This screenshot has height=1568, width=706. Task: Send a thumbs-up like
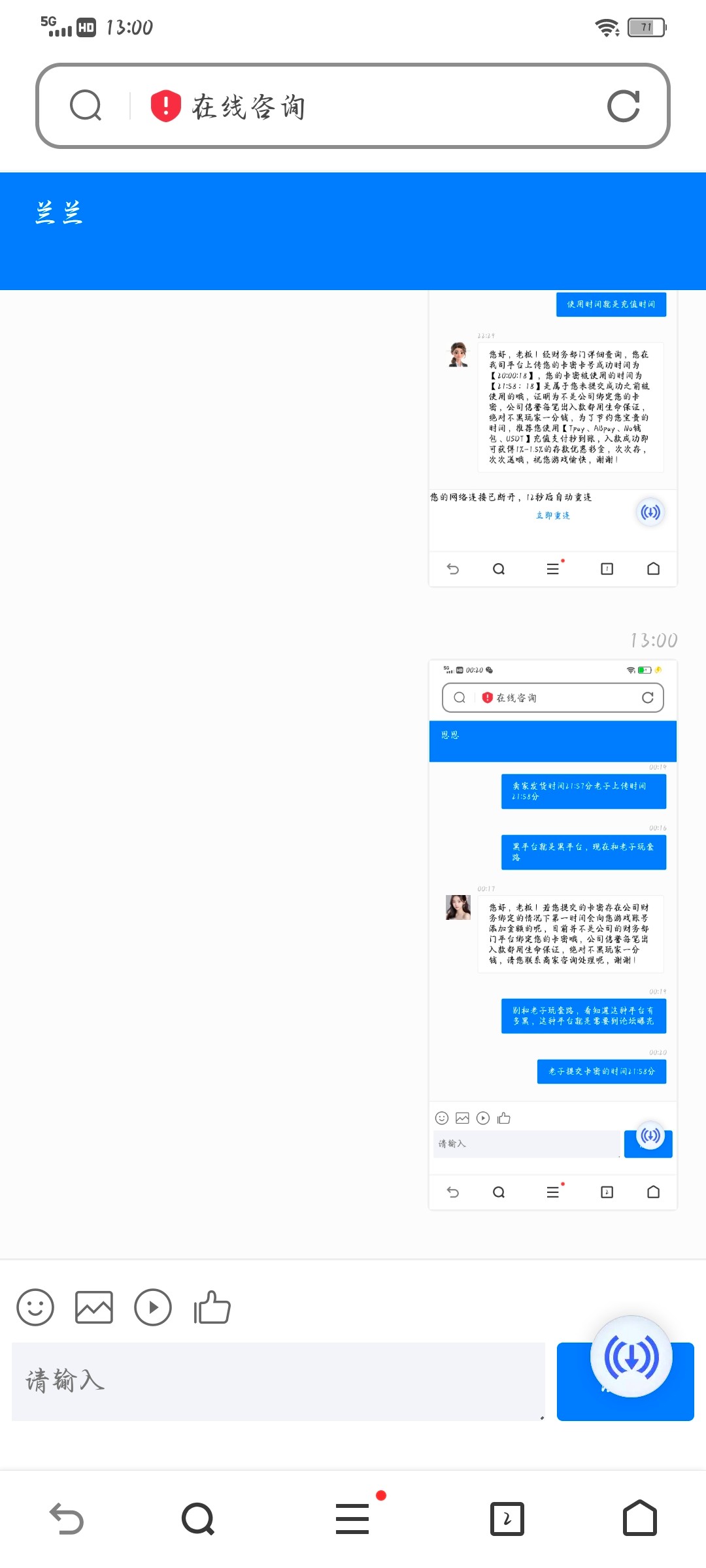[212, 1307]
